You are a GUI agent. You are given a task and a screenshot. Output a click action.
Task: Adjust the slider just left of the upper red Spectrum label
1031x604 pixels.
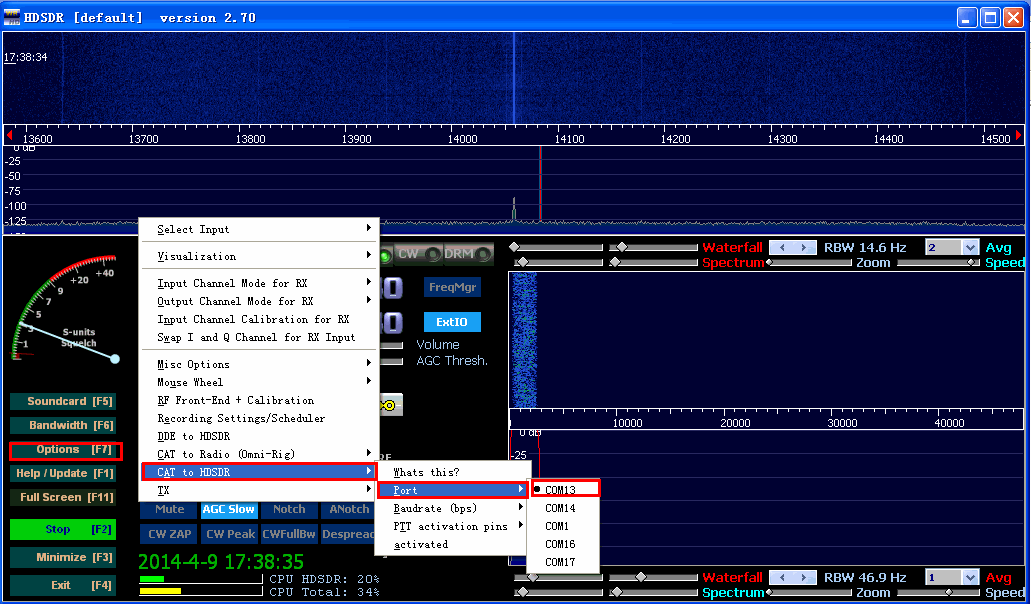pos(654,262)
